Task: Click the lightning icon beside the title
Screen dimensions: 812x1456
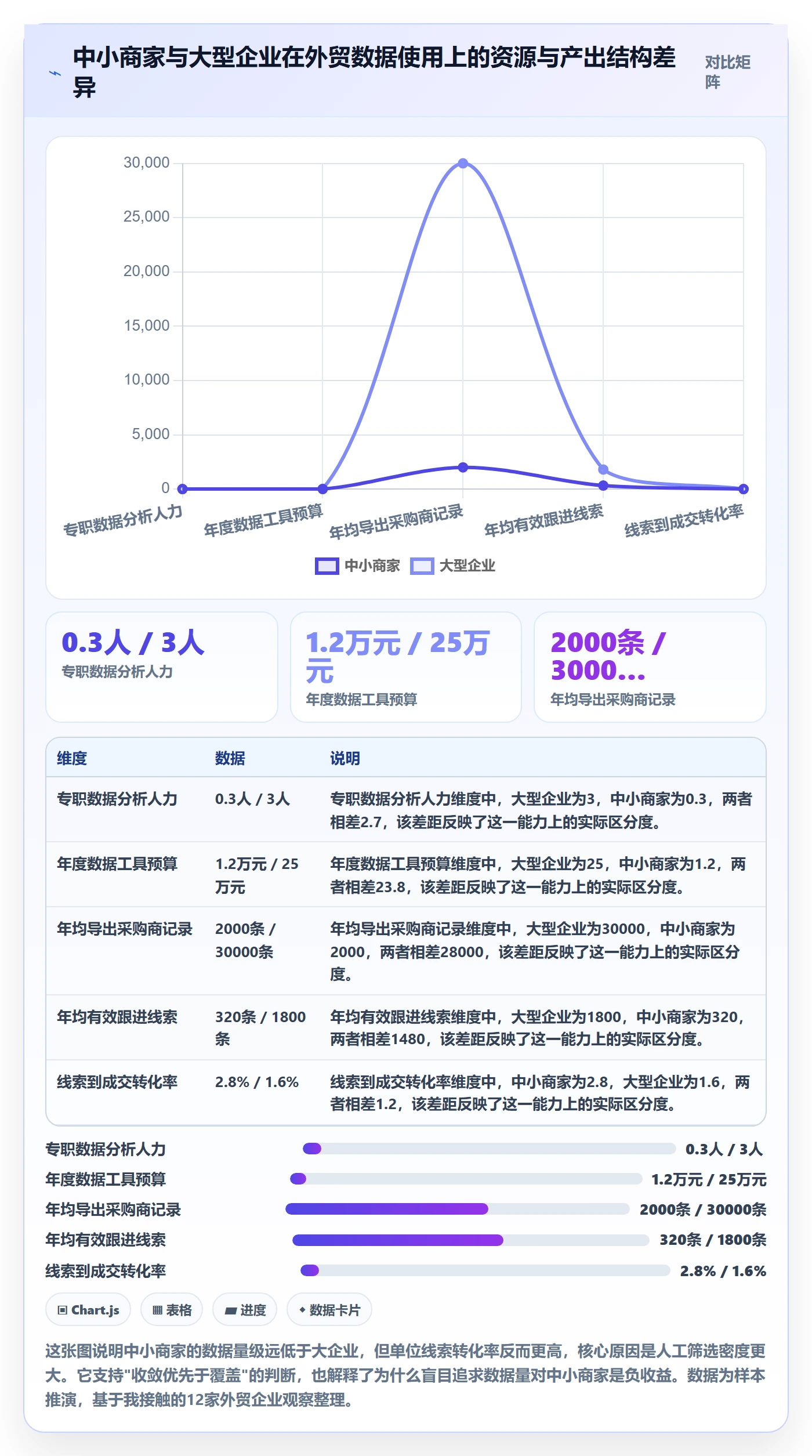Action: (55, 74)
